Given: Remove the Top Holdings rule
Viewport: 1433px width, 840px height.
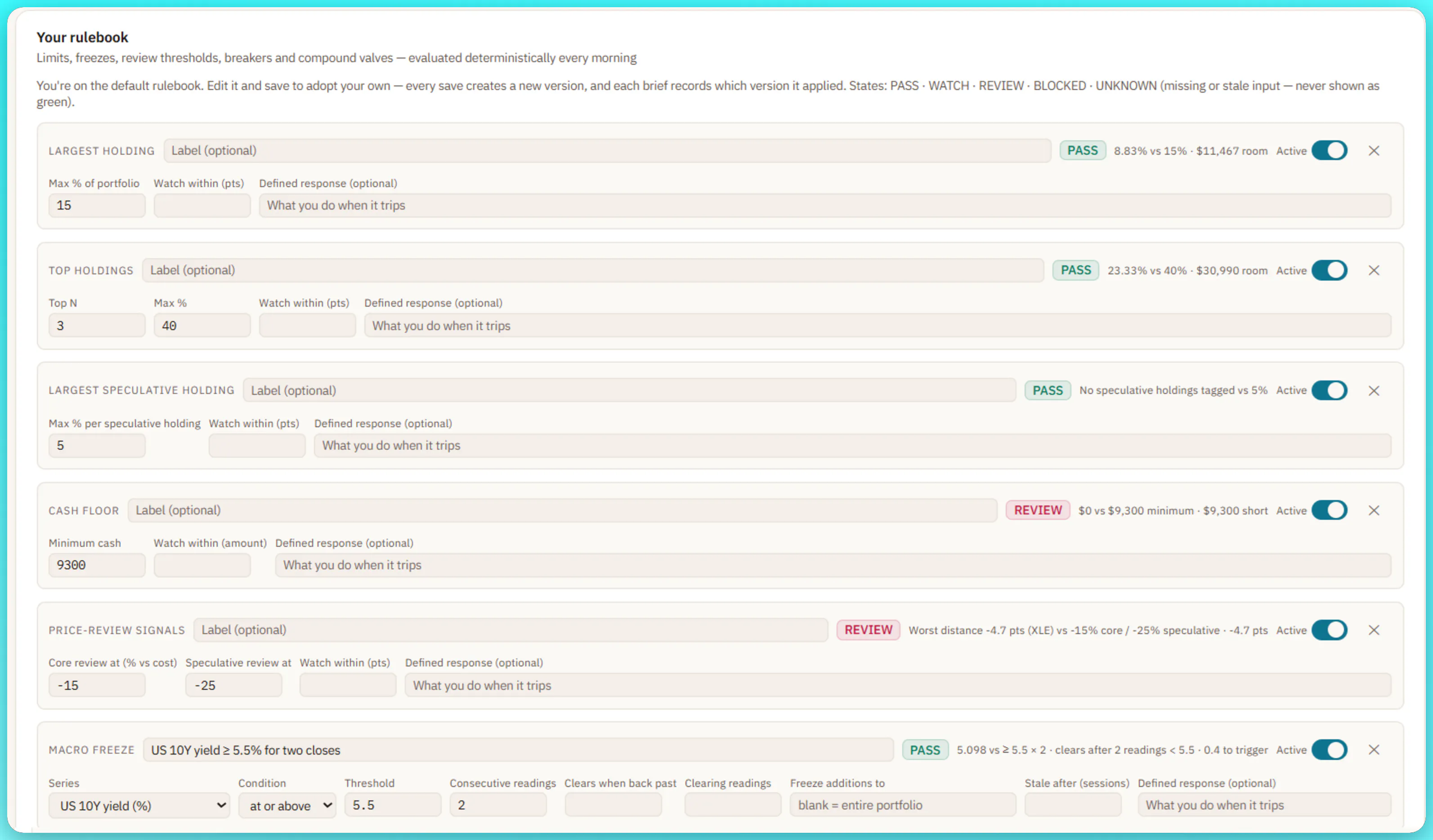Looking at the screenshot, I should (x=1373, y=271).
